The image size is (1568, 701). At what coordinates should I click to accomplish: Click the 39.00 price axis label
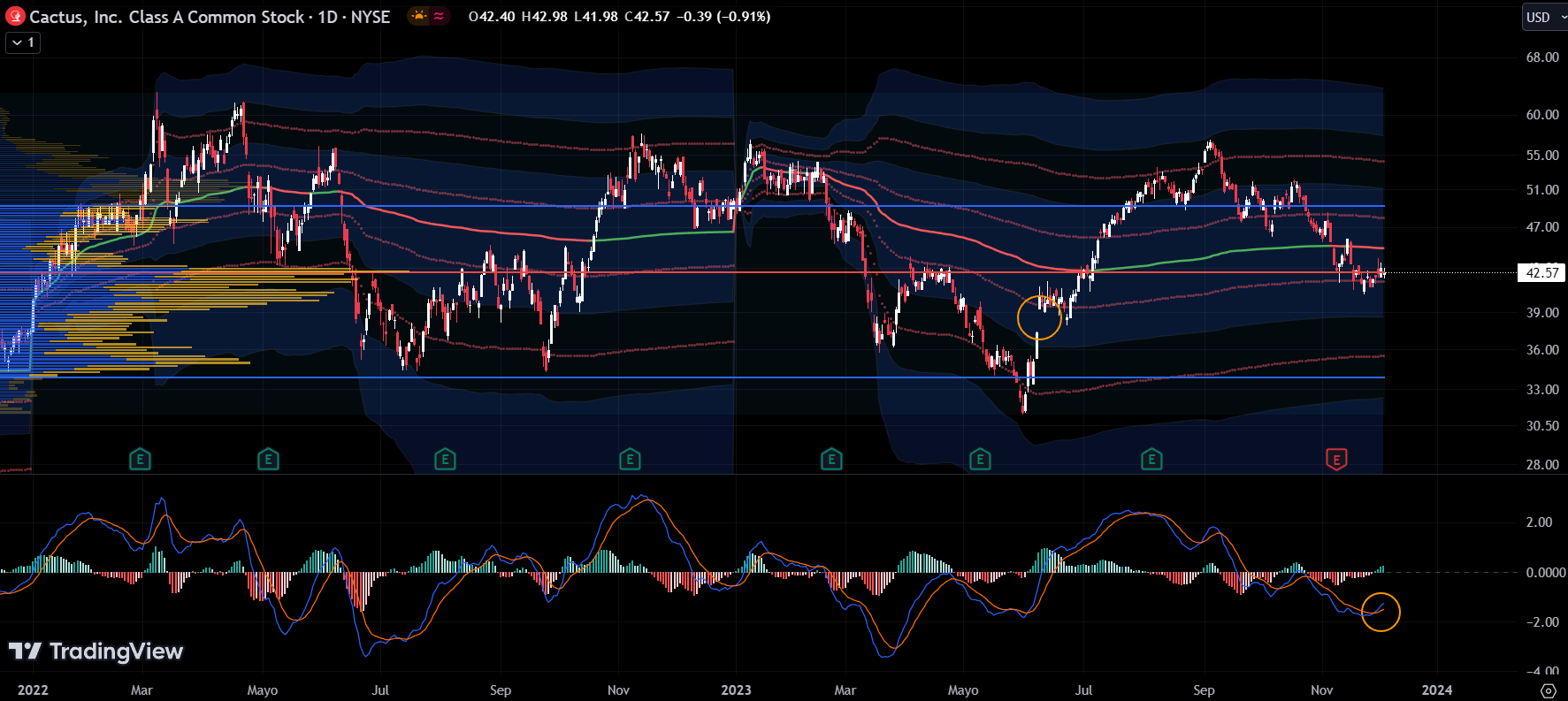tap(1542, 313)
